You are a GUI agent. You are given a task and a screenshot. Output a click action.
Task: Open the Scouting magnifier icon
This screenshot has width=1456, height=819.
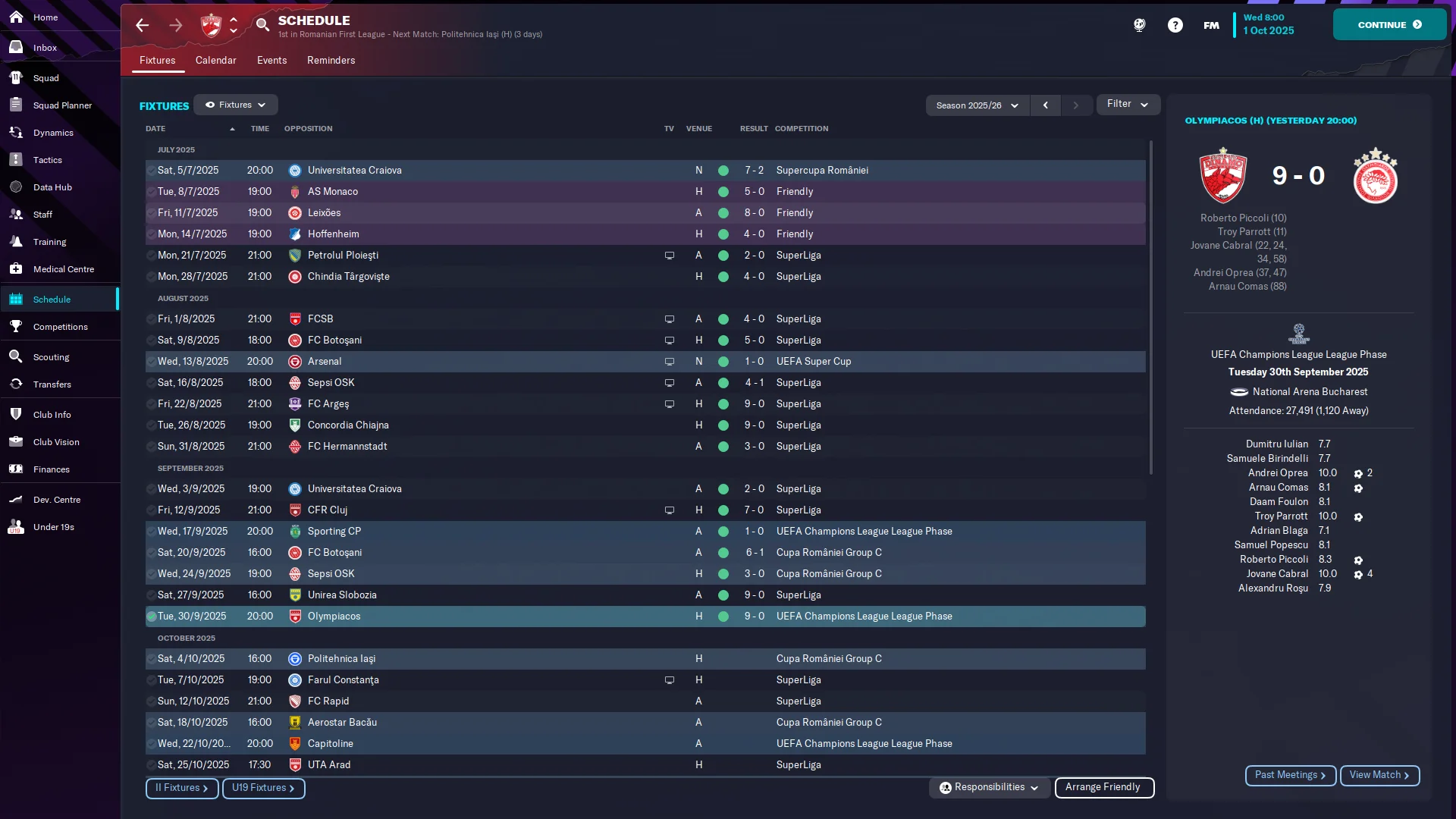click(16, 357)
